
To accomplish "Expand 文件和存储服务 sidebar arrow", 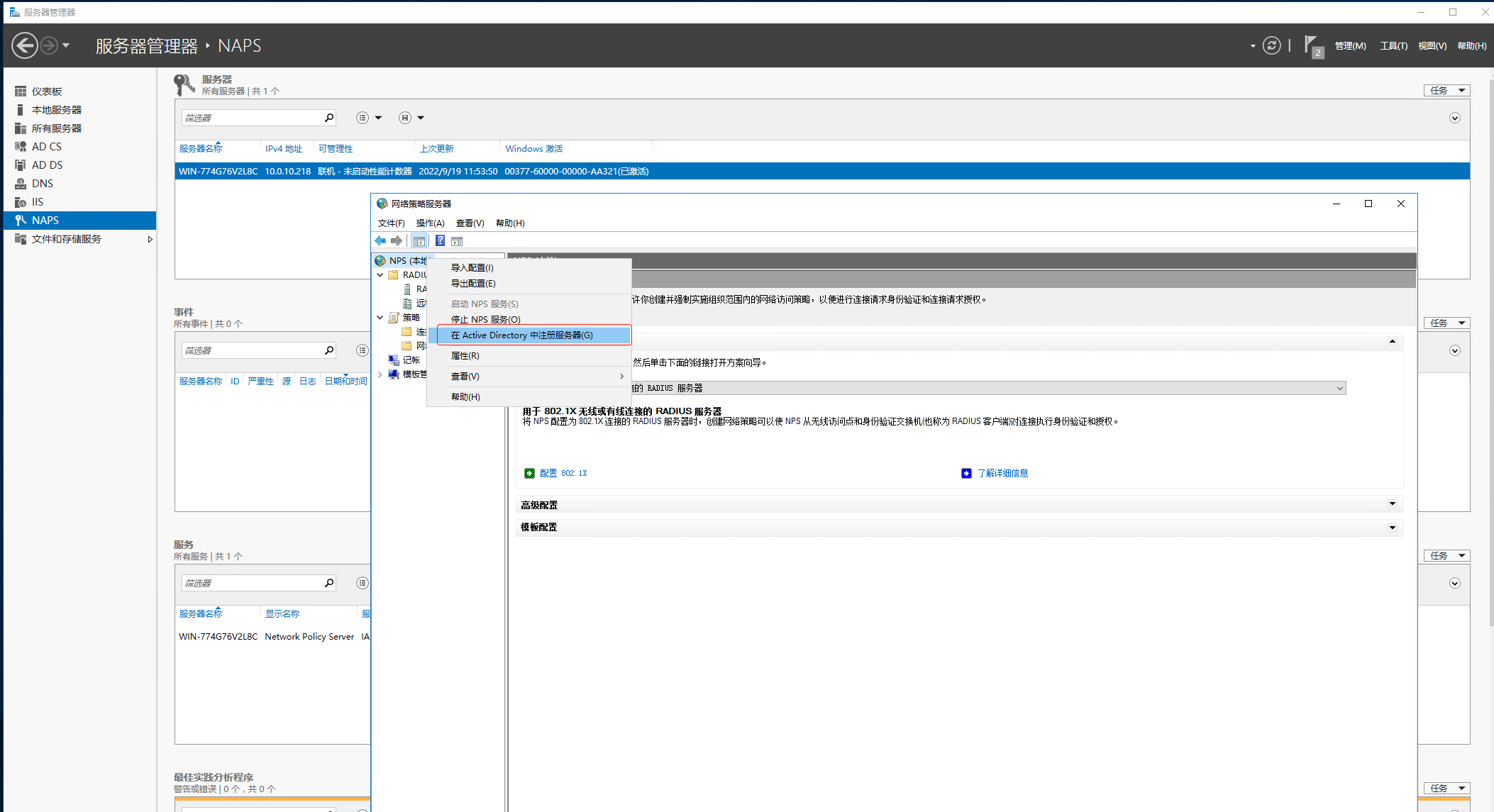I will coord(150,239).
